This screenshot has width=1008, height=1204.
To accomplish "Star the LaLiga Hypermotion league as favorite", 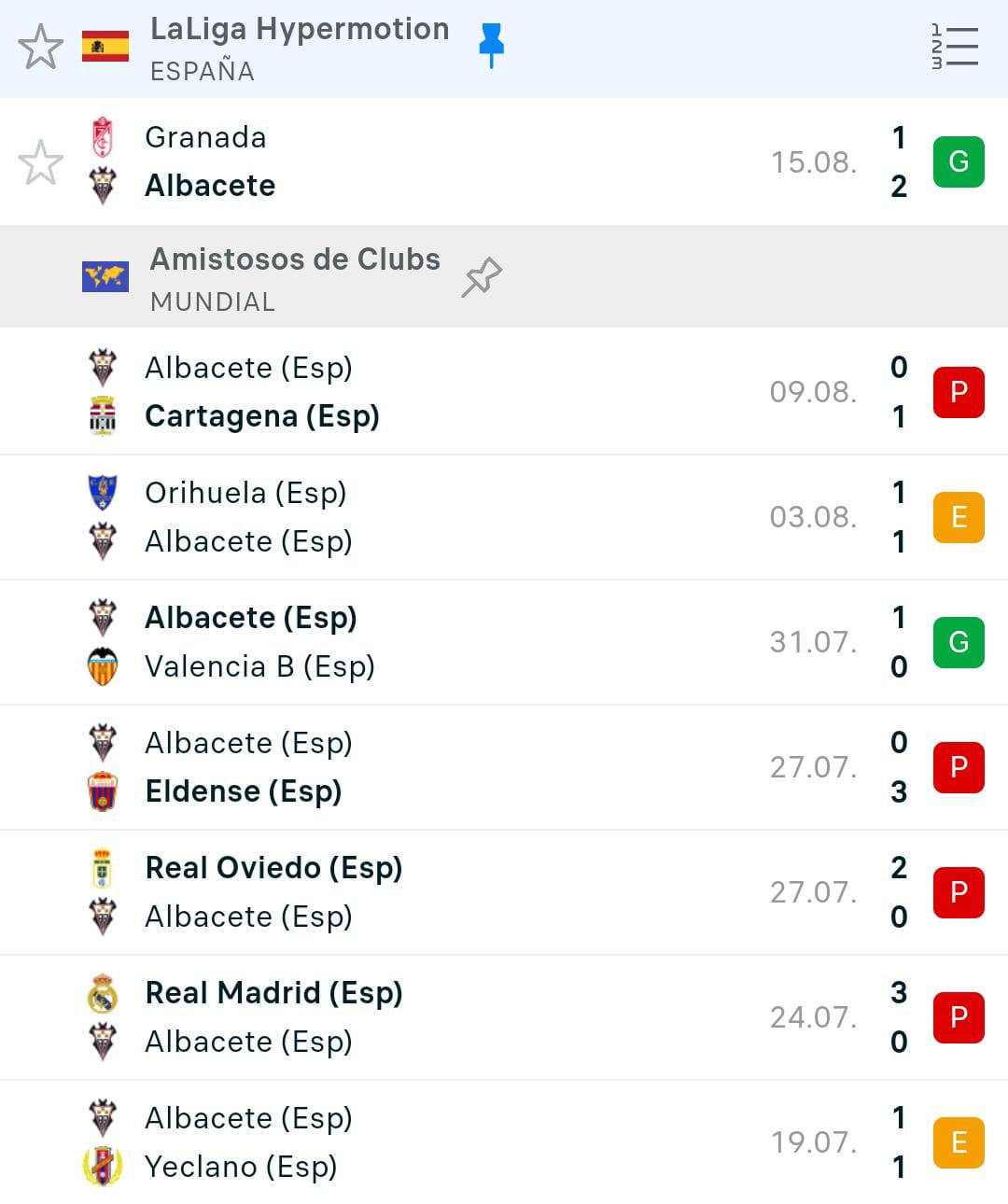I will coord(41,48).
